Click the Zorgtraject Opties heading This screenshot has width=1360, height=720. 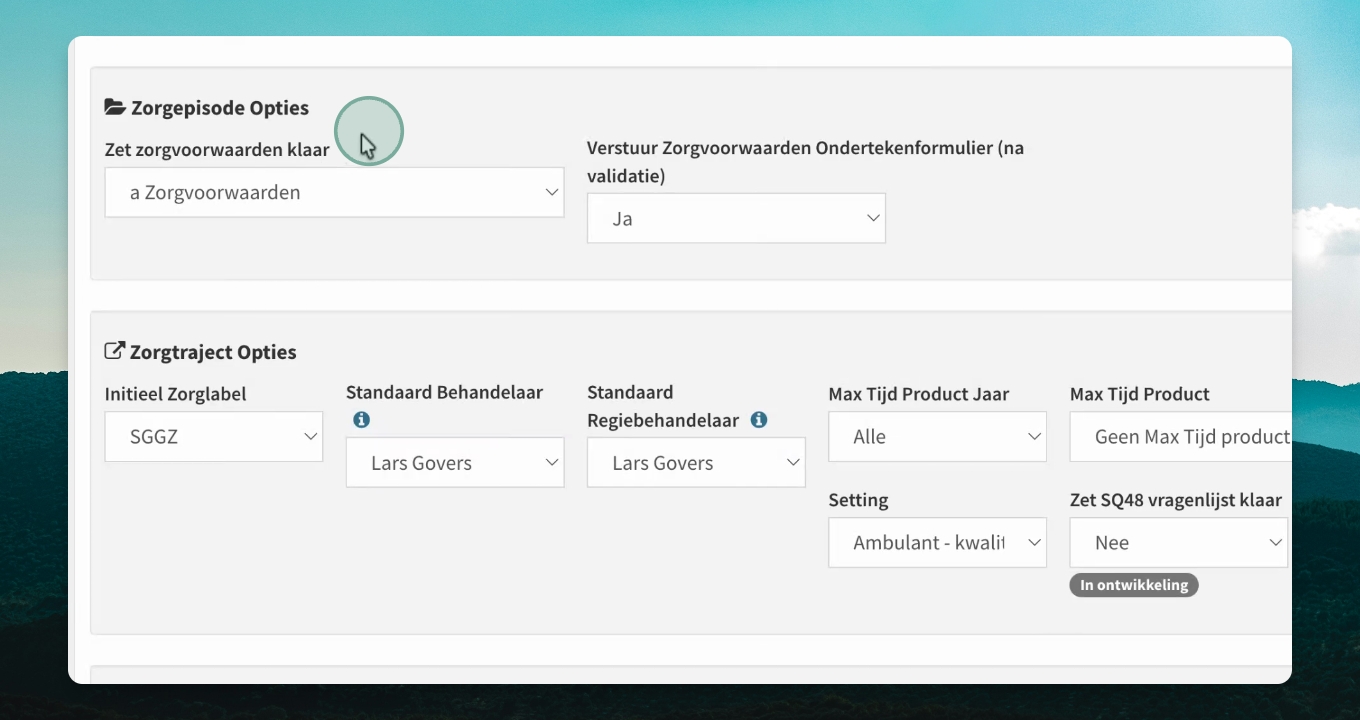[213, 352]
